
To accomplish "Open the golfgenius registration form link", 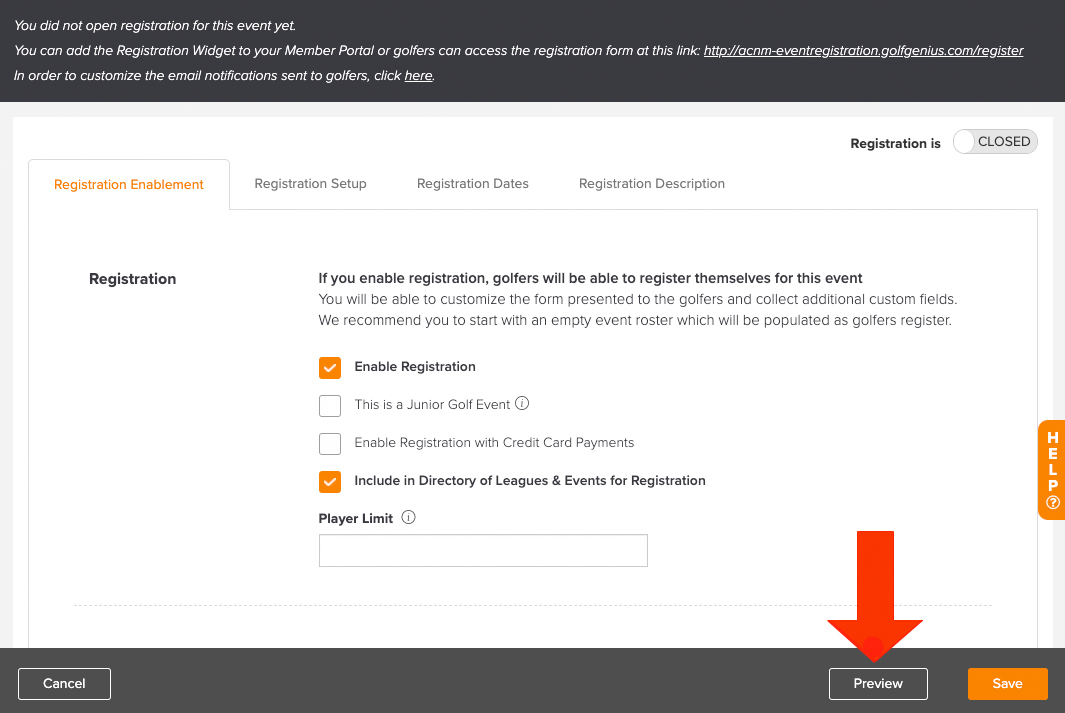I will pos(863,50).
